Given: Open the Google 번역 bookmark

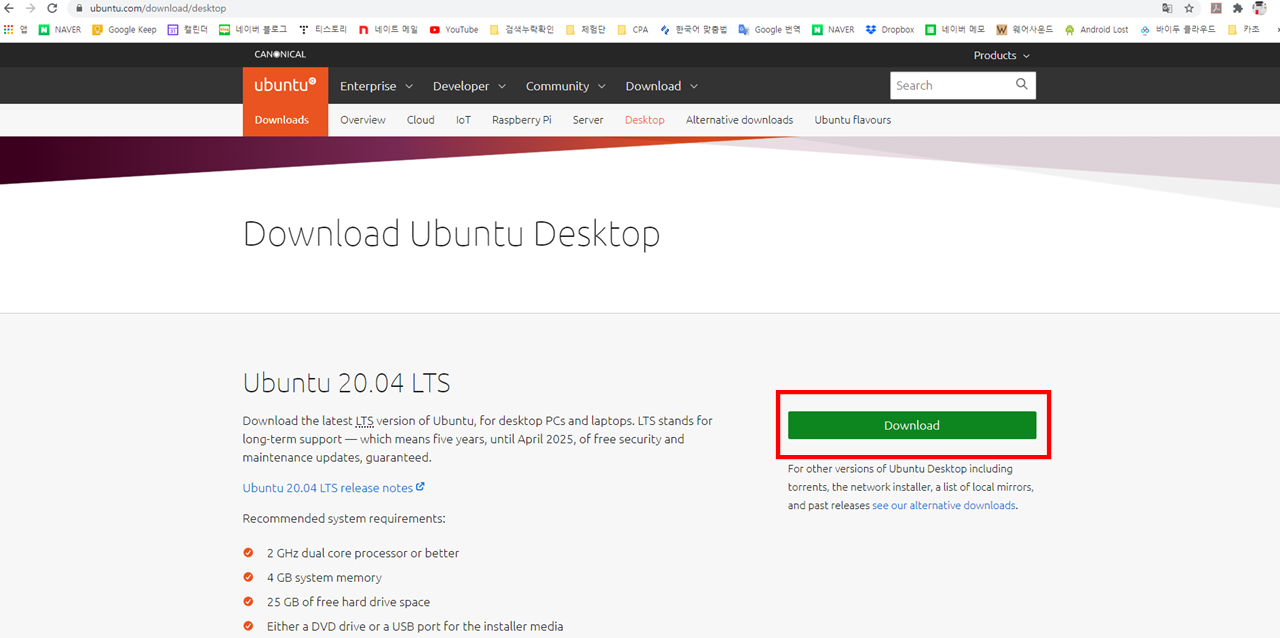Looking at the screenshot, I should pyautogui.click(x=770, y=30).
